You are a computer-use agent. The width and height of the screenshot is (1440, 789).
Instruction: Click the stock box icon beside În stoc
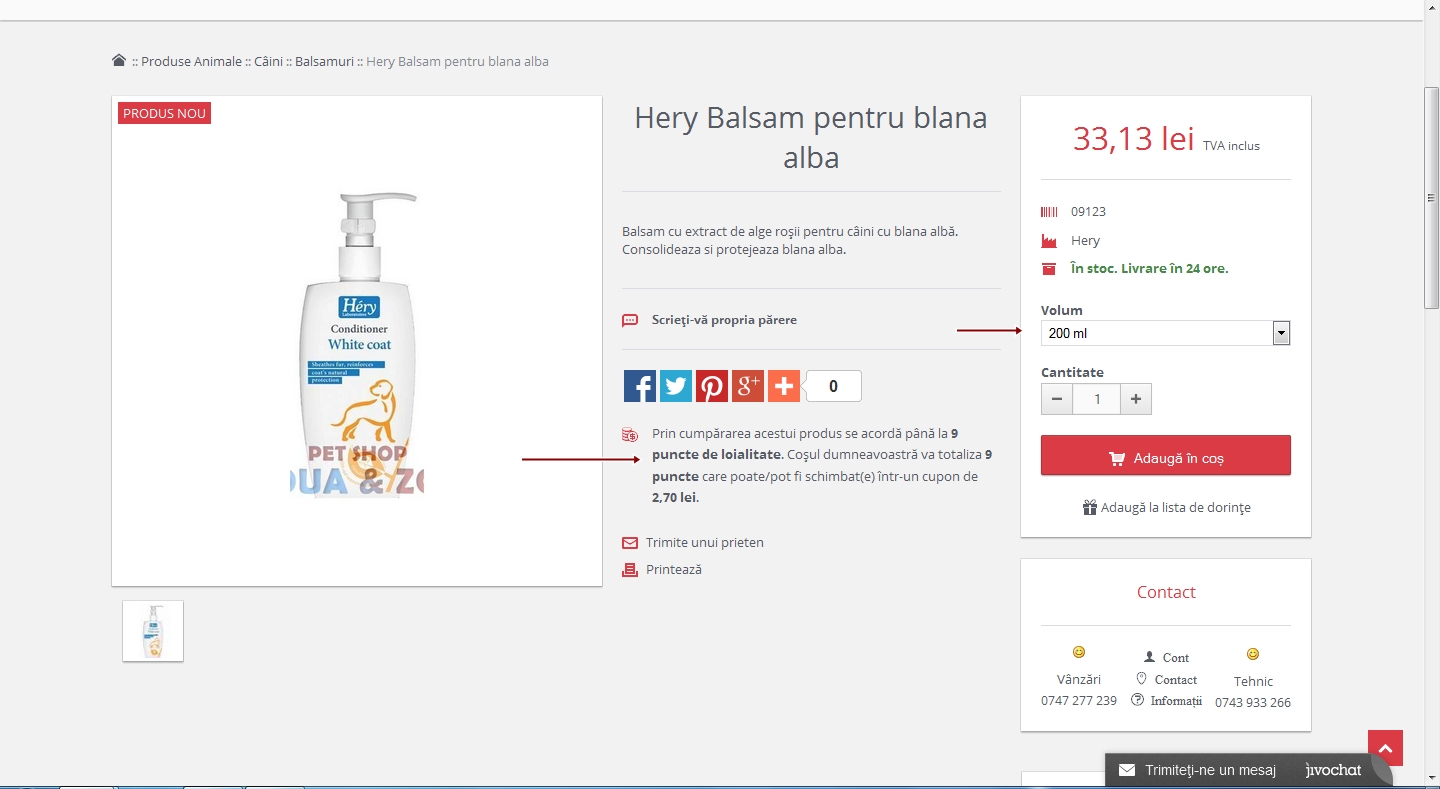[1049, 269]
